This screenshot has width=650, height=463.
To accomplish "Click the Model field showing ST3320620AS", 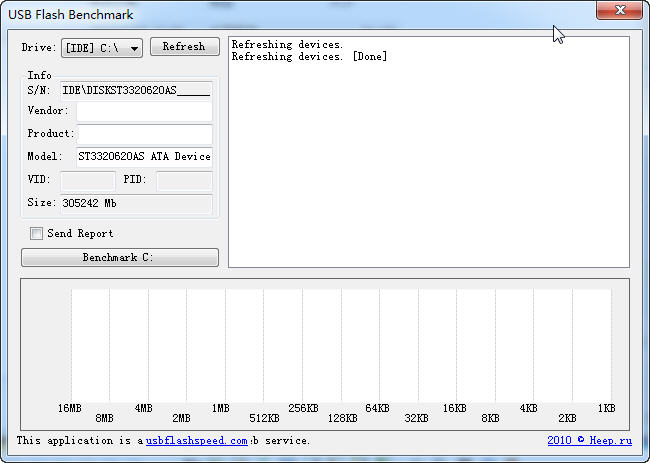I will pos(144,156).
